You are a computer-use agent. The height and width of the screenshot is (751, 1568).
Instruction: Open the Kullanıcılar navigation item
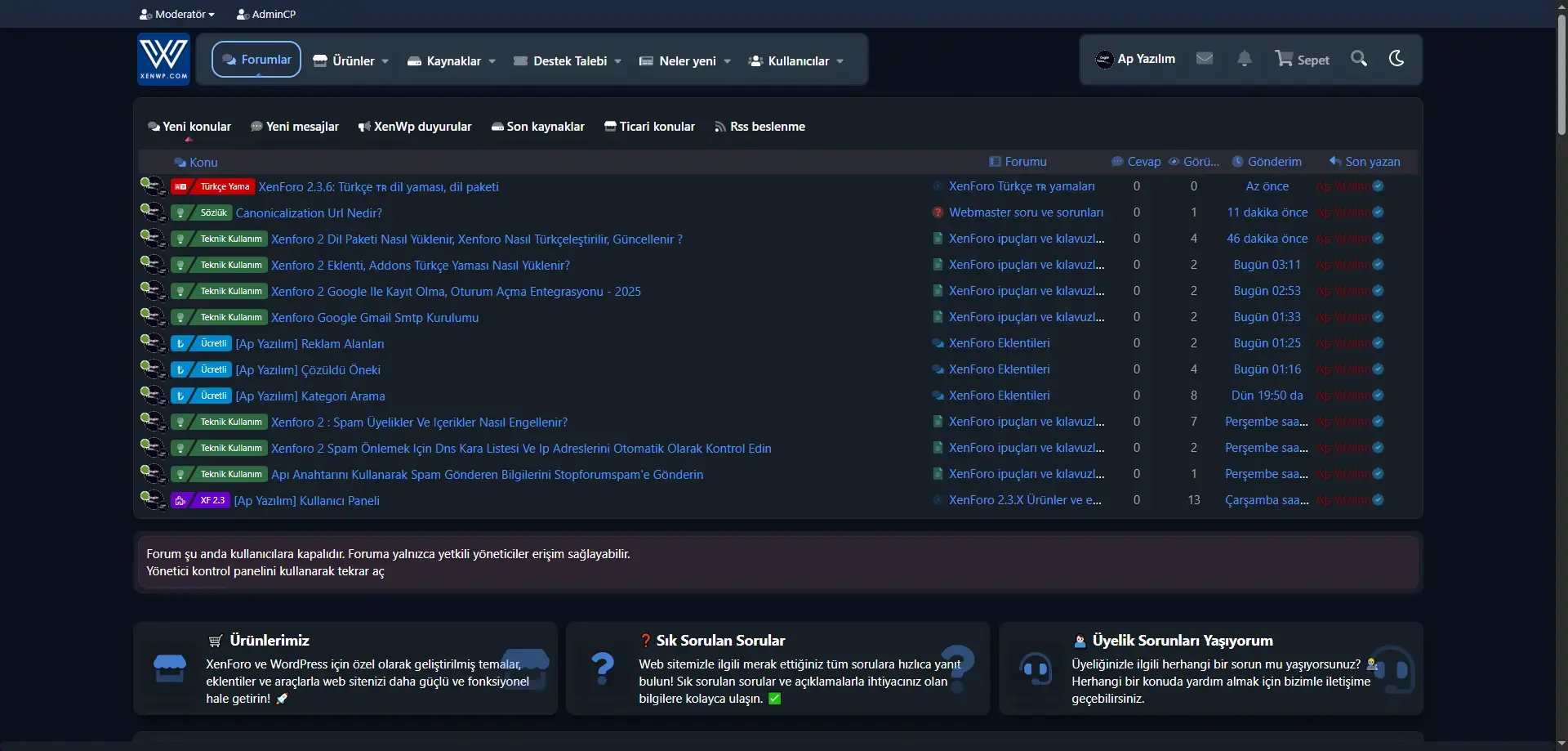(789, 61)
